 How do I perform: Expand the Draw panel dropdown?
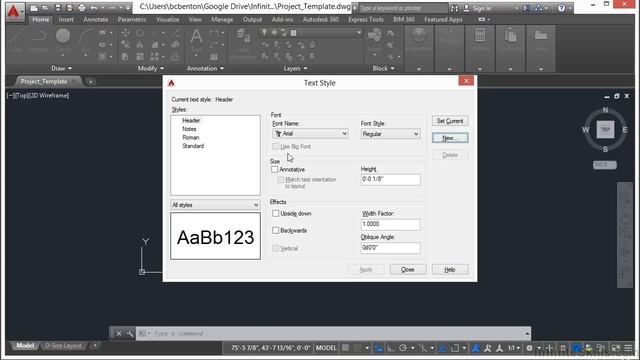point(62,69)
